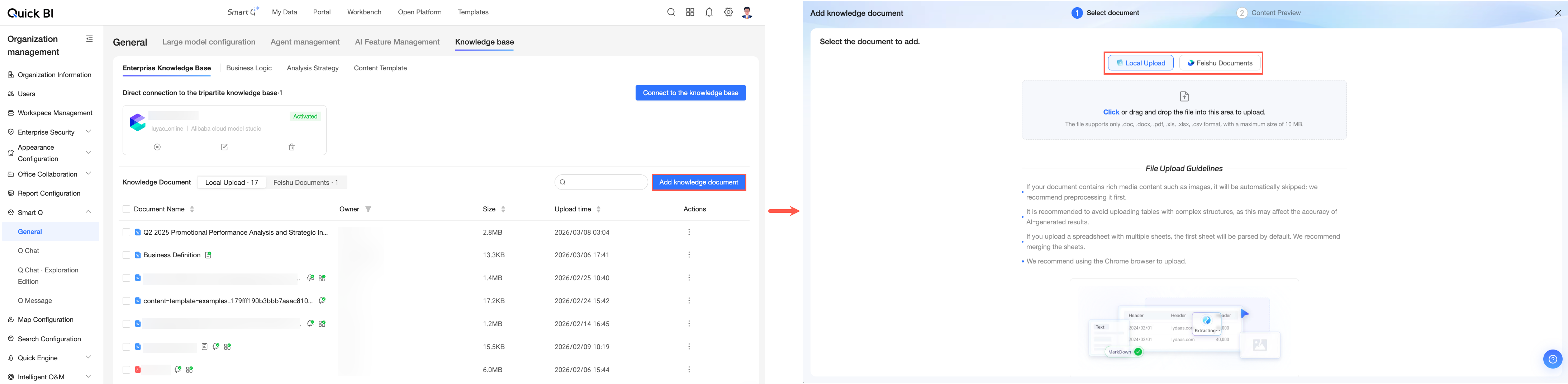The image size is (1568, 384).
Task: Focus the knowledge document search field
Action: pos(602,182)
